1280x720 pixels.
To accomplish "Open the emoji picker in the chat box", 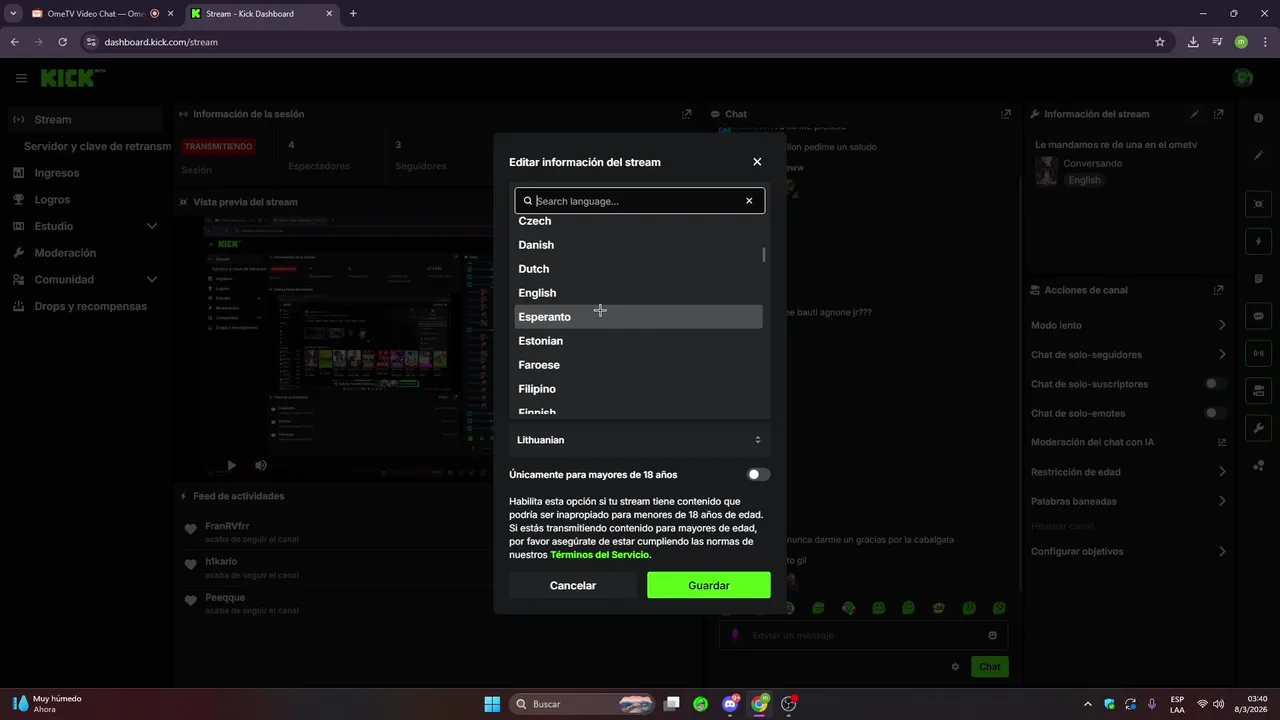I will 992,635.
